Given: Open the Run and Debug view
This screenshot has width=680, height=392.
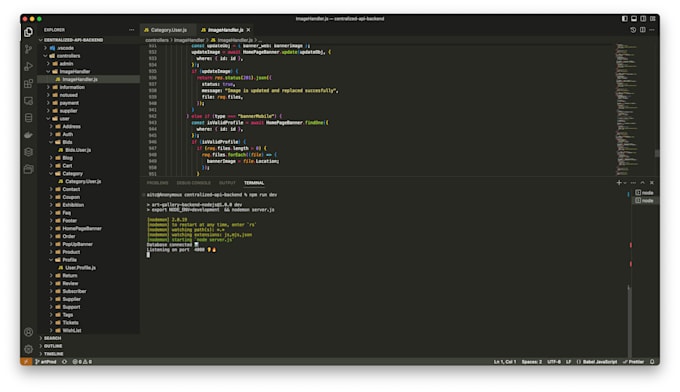Looking at the screenshot, I should 29,66.
